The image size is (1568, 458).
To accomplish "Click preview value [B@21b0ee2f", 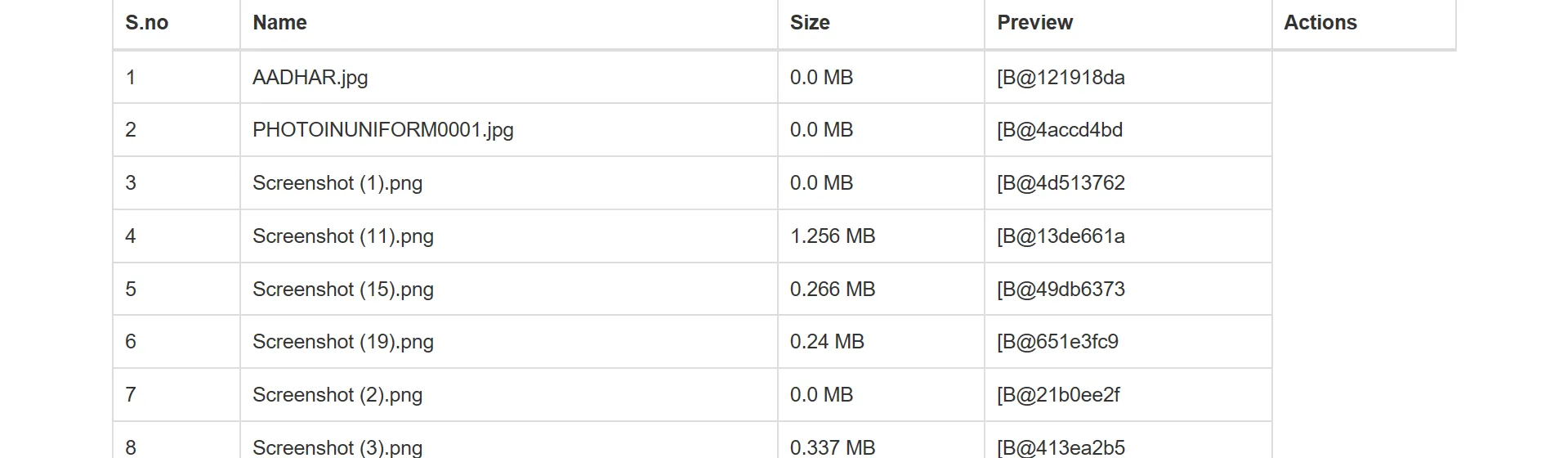I will click(1058, 395).
